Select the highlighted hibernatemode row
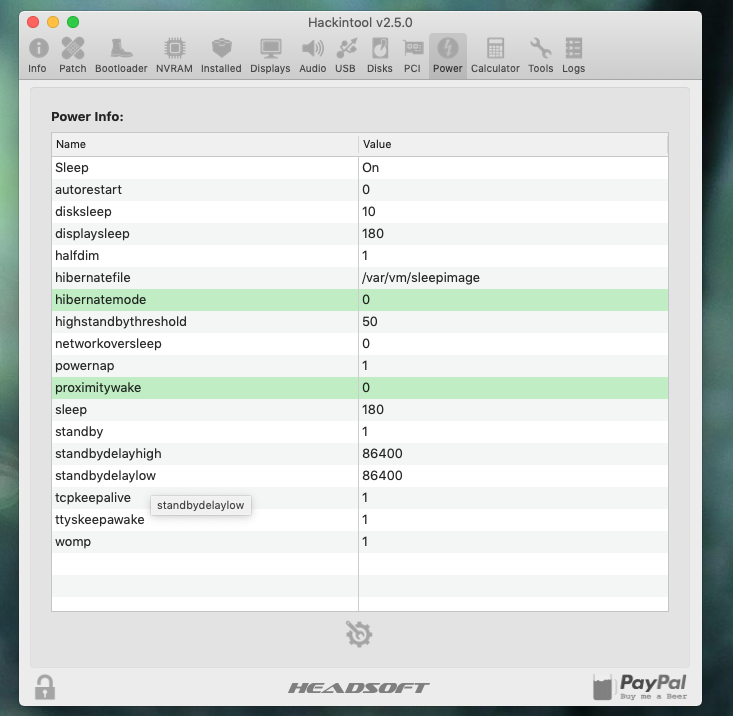The width and height of the screenshot is (733, 716). [x=360, y=300]
